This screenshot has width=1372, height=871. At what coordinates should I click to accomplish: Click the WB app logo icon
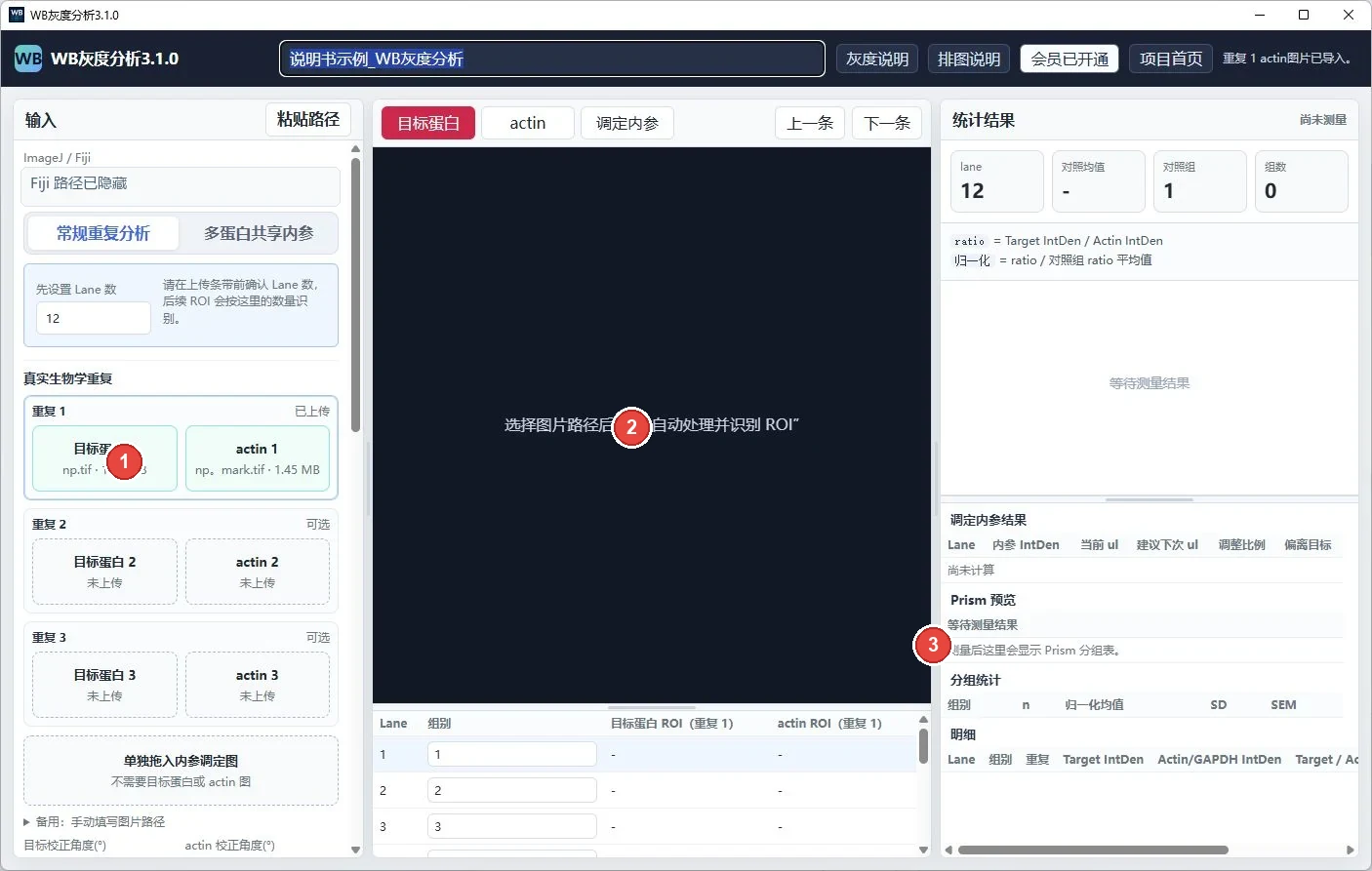click(x=28, y=59)
